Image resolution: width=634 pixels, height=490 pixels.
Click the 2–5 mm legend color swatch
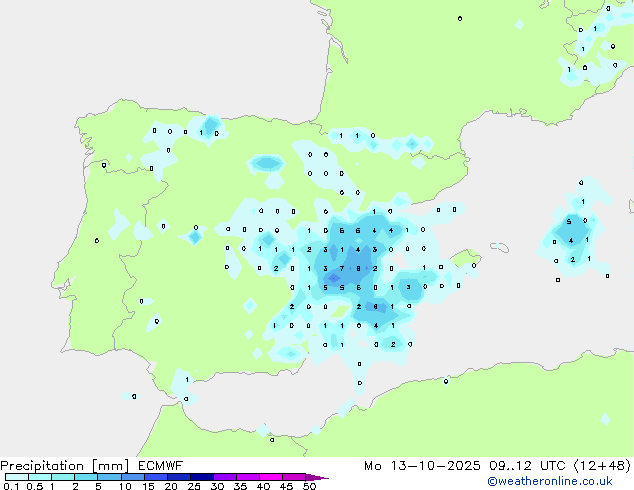pos(86,477)
